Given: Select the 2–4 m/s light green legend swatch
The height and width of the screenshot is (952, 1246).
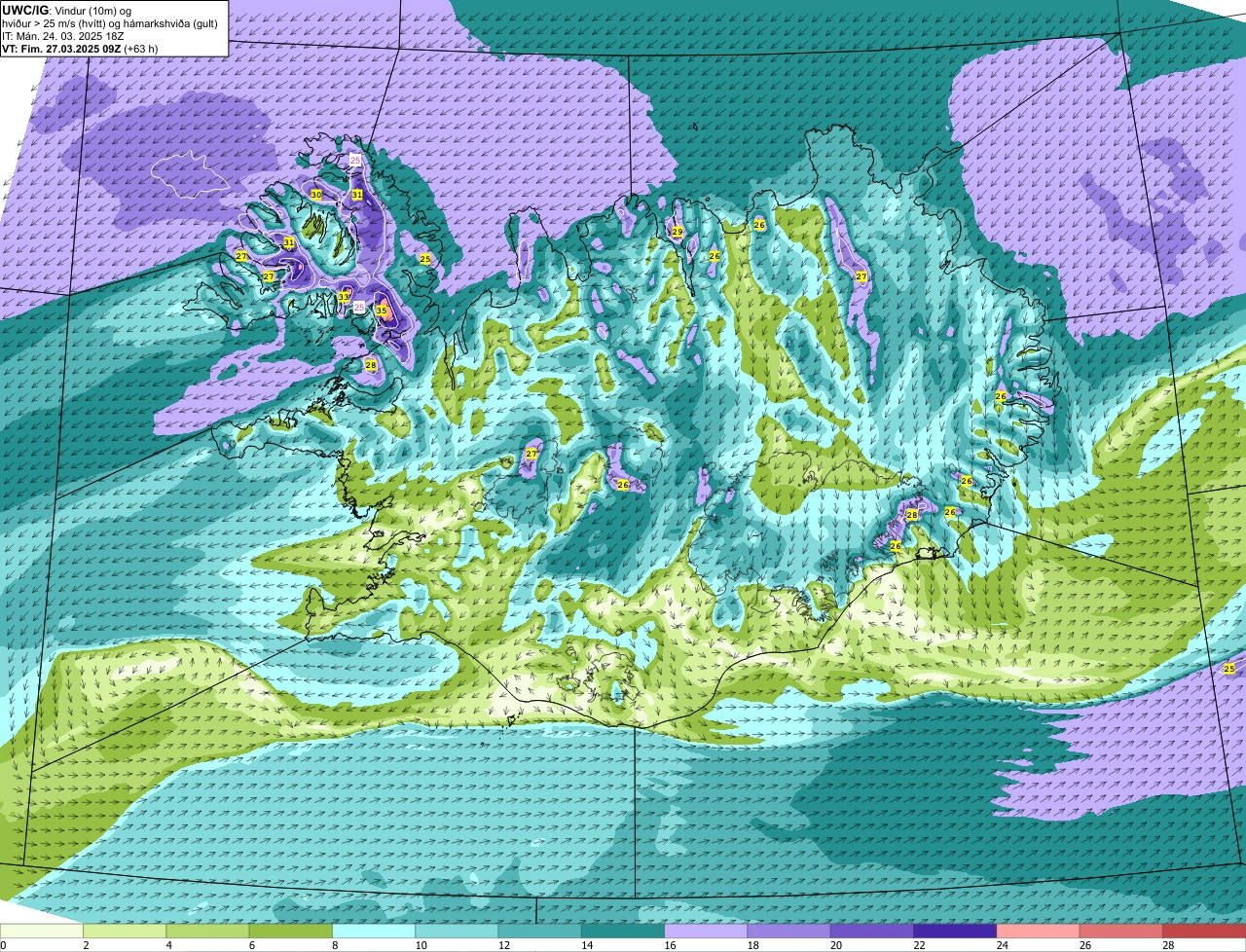Looking at the screenshot, I should coord(125,932).
